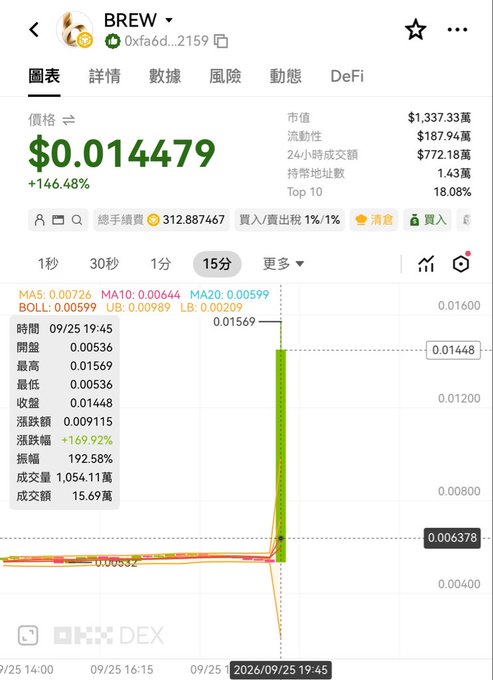
Task: Open the three-dot more options menu
Action: pyautogui.click(x=457, y=29)
